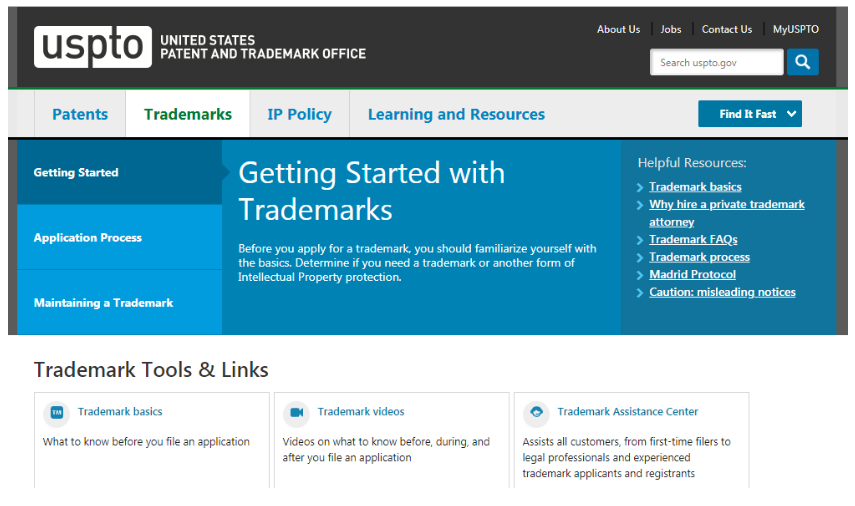Select Maintaining a Trademark in the side menu
Screen dimensions: 855x506
(119, 303)
